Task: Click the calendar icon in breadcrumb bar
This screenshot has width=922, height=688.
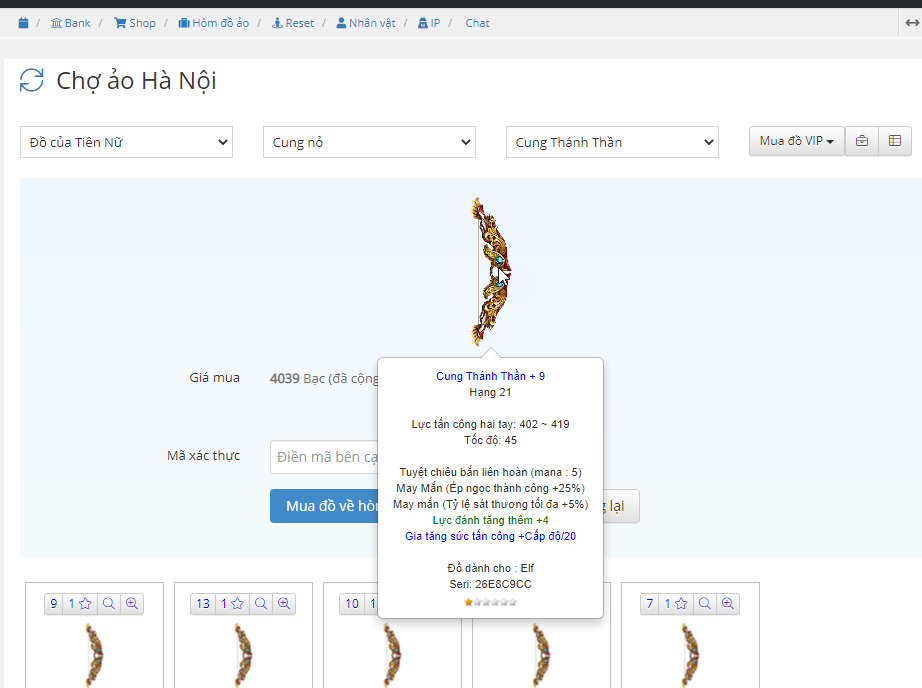Action: point(23,23)
